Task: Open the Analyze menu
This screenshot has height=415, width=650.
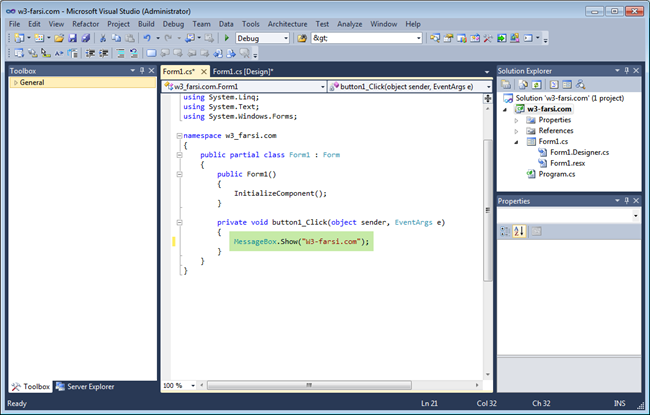Action: pos(349,24)
